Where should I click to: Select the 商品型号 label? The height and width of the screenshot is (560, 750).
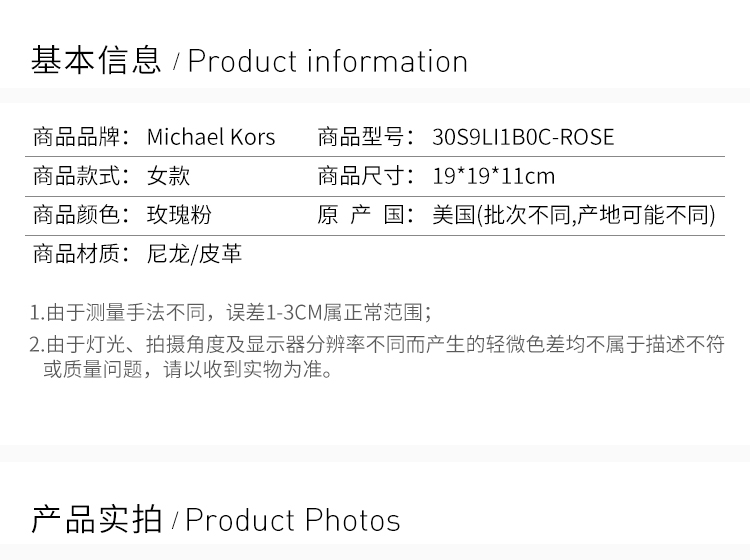pyautogui.click(x=367, y=137)
